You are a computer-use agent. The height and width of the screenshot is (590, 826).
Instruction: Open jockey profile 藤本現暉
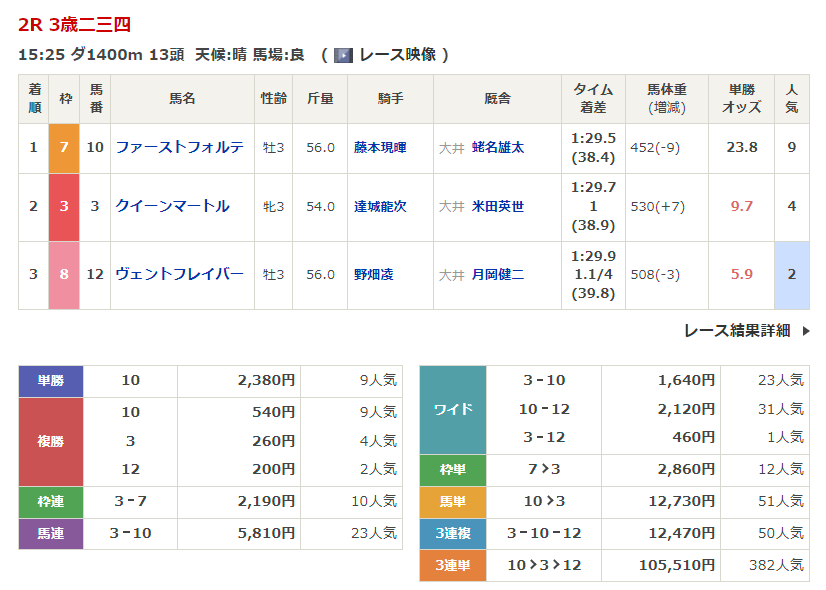[x=380, y=147]
